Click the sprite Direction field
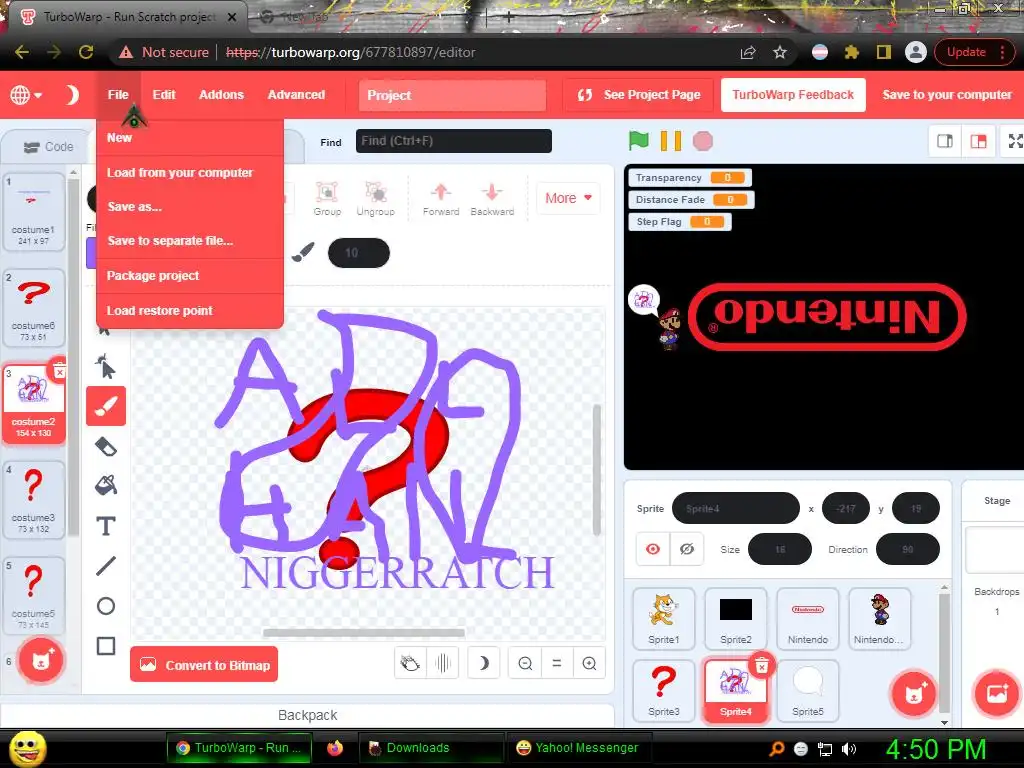The image size is (1024, 768). coord(908,549)
